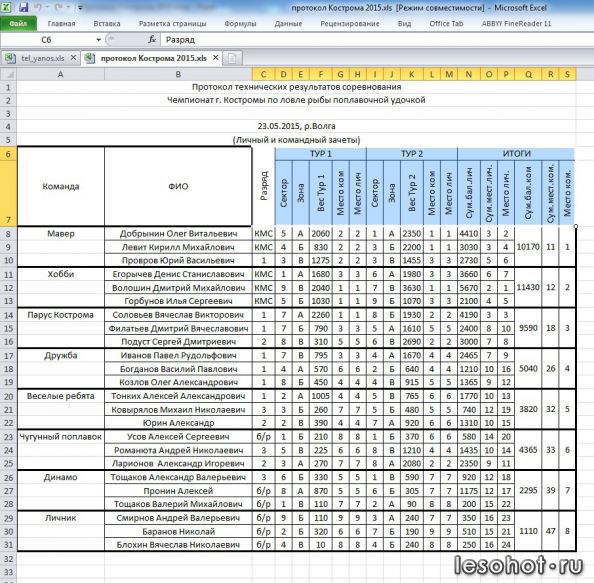Select team cell Чугунный поплавок
This screenshot has height=583, width=594.
(61, 437)
